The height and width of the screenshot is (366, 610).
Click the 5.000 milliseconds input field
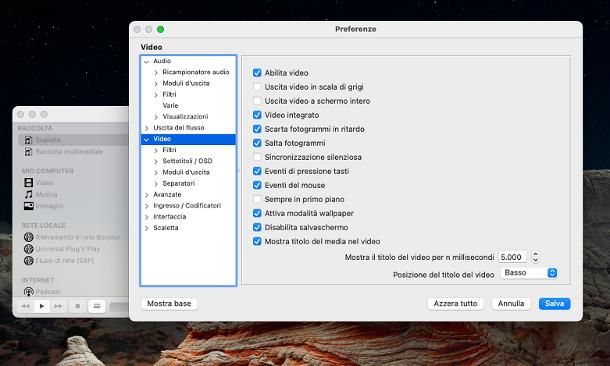(512, 257)
